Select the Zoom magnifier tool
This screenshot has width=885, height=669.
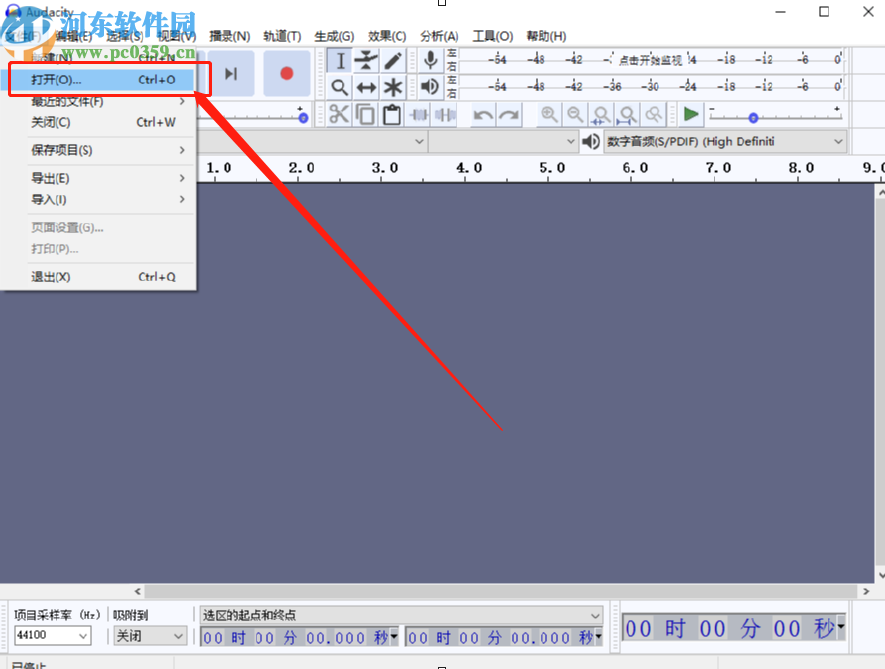(x=340, y=87)
